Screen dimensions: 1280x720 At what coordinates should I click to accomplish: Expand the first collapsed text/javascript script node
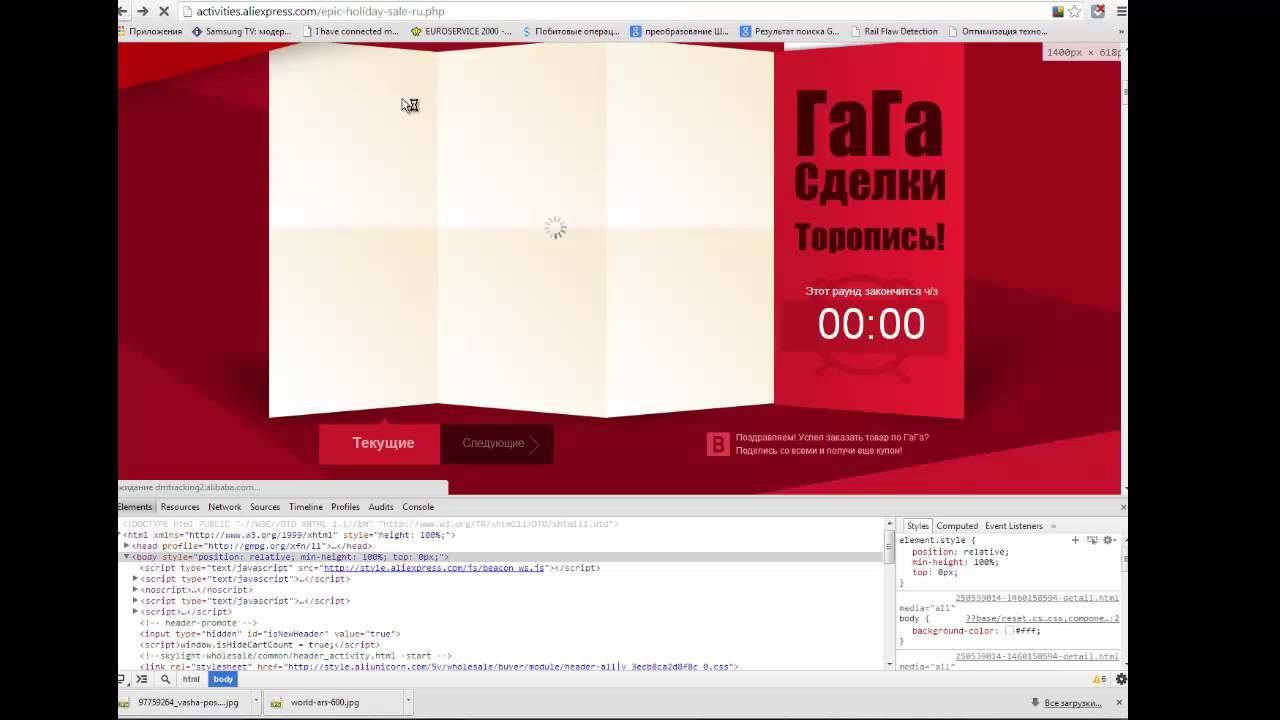135,579
